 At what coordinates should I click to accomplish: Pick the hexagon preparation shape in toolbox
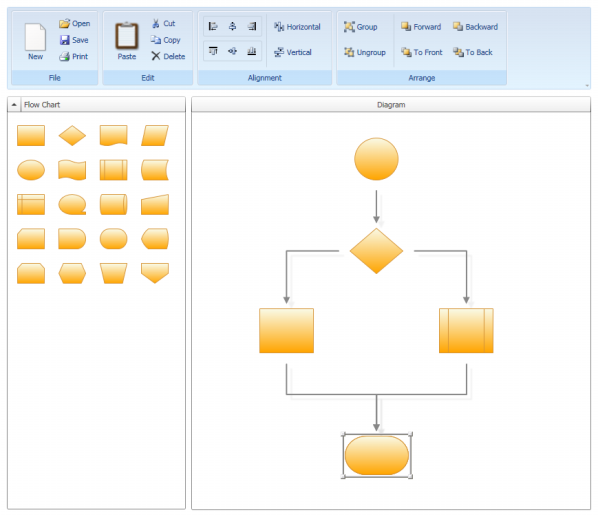[x=72, y=273]
